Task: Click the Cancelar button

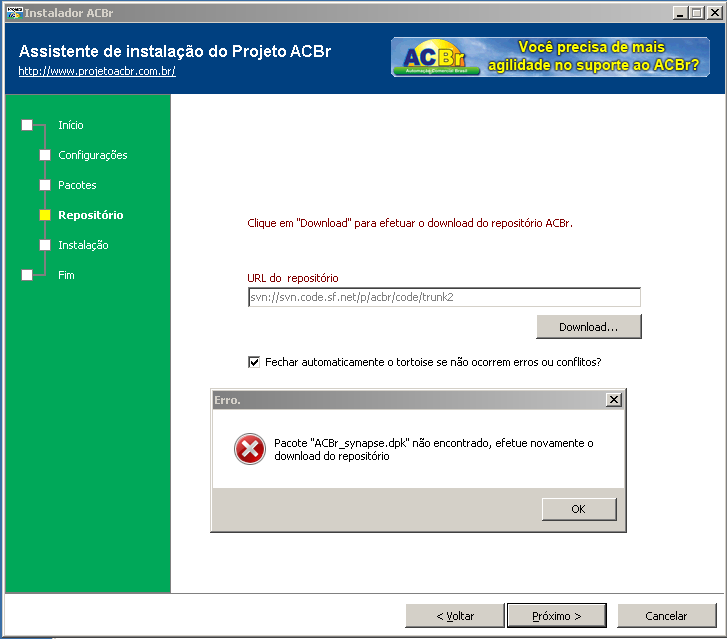Action: coord(666,616)
